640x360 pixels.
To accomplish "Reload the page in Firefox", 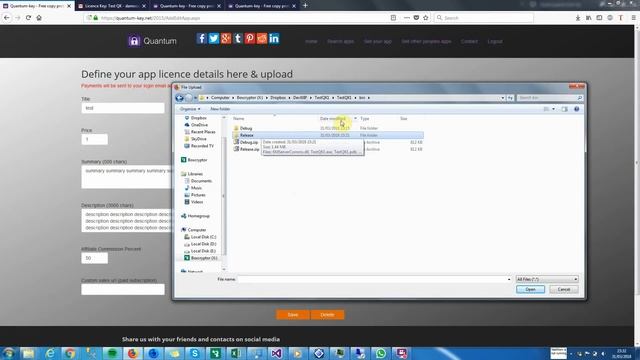I will (x=28, y=18).
